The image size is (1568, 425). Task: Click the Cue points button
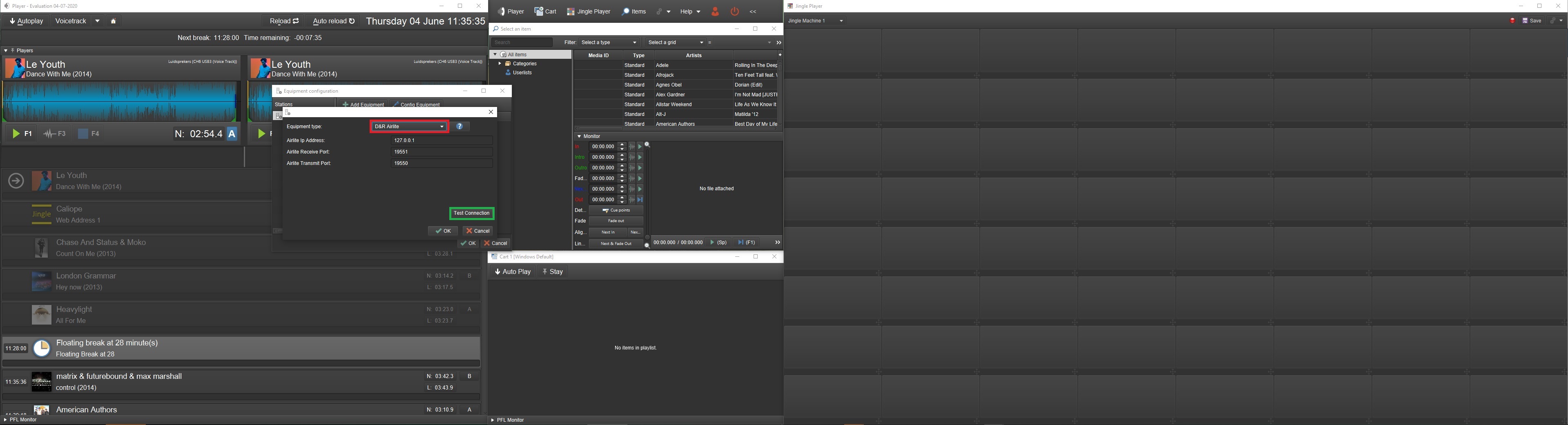[x=616, y=210]
